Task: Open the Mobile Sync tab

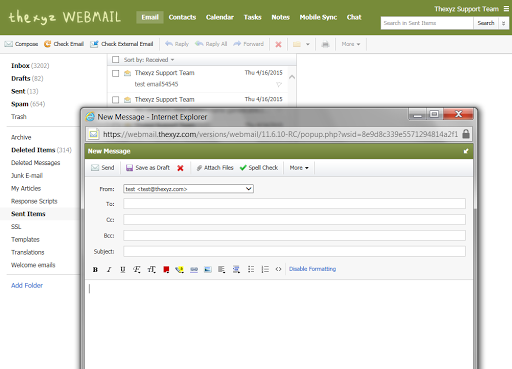Action: (318, 17)
